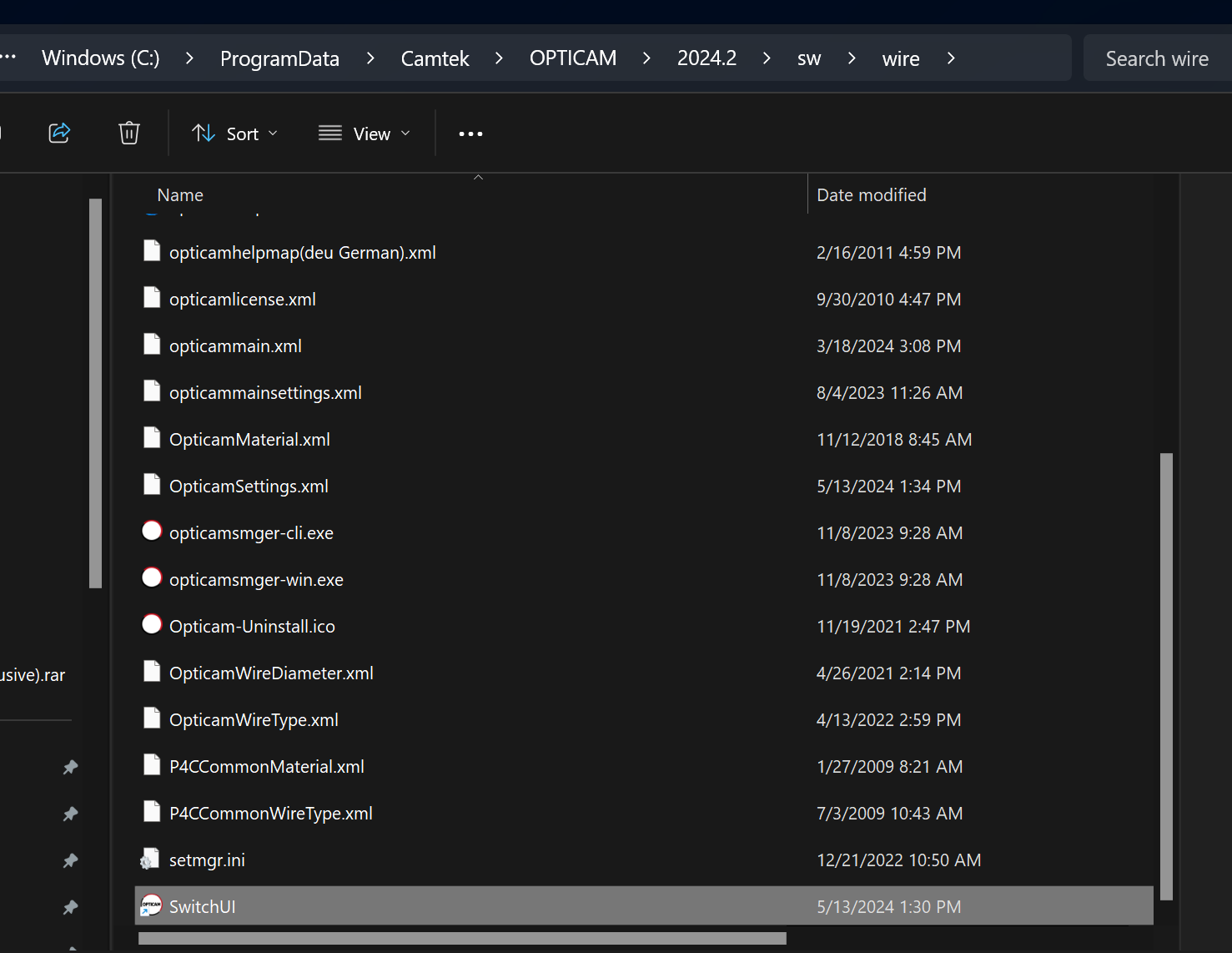This screenshot has height=953, width=1232.
Task: Select Opticam-Uninstall.ico icon
Action: [x=152, y=625]
